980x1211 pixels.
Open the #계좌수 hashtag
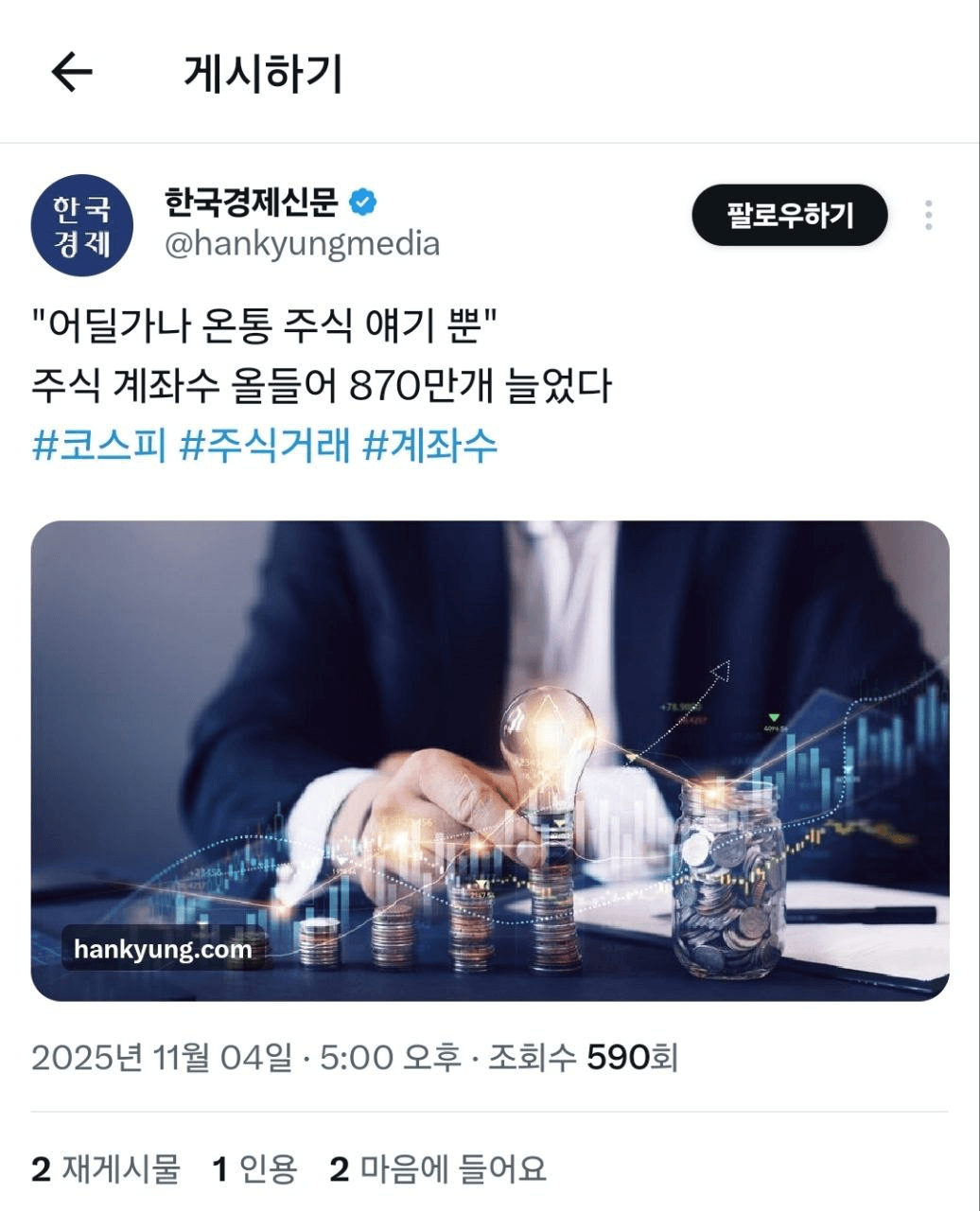pyautogui.click(x=430, y=445)
